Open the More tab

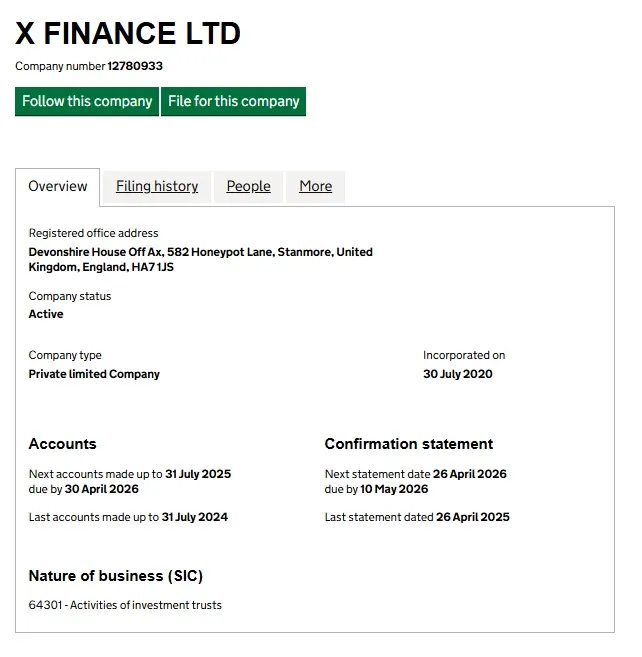[x=315, y=186]
